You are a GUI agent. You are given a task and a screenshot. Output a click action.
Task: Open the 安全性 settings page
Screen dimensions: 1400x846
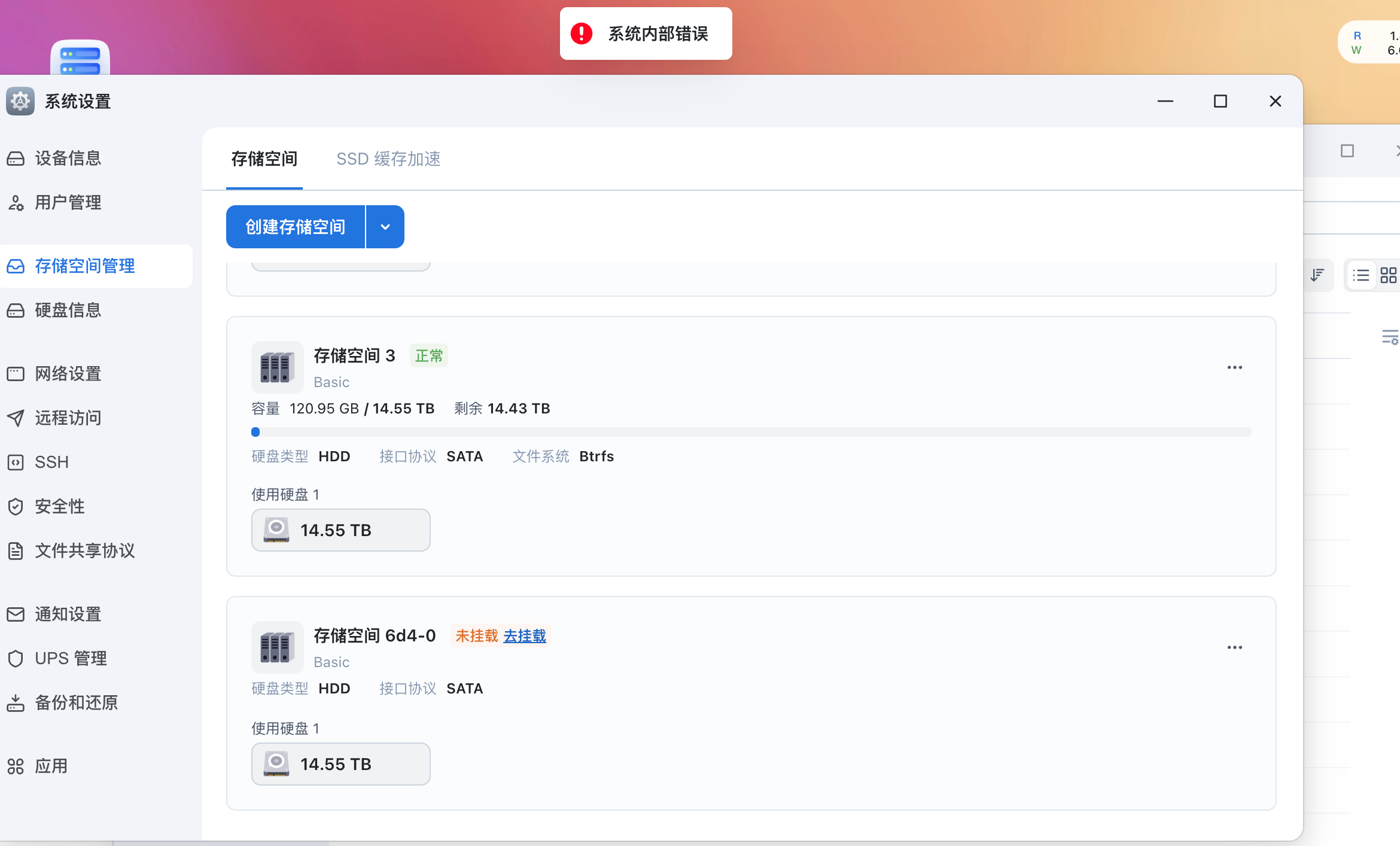coord(59,506)
